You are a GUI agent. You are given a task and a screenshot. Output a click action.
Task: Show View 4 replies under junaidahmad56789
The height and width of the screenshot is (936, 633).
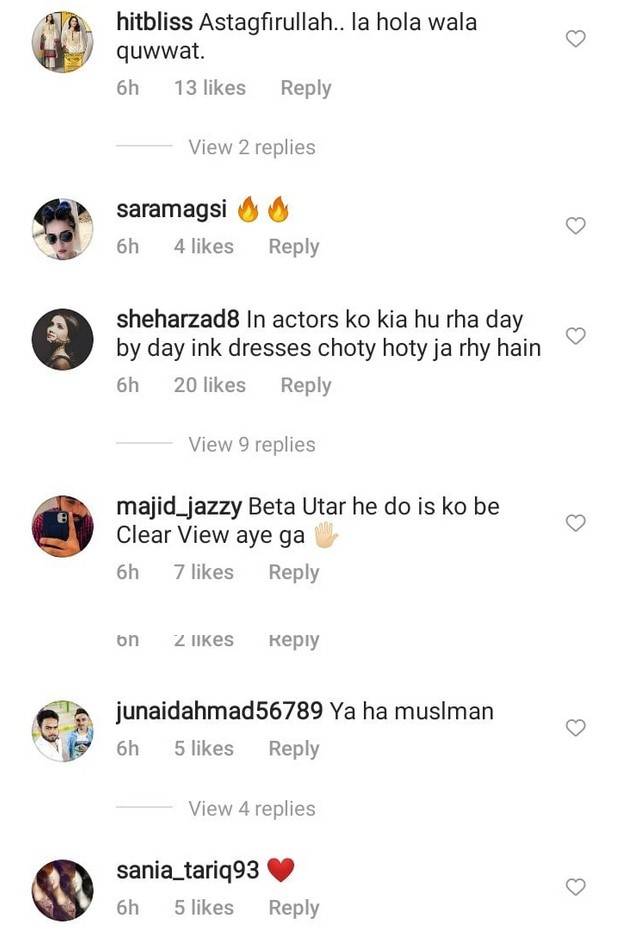(x=251, y=809)
